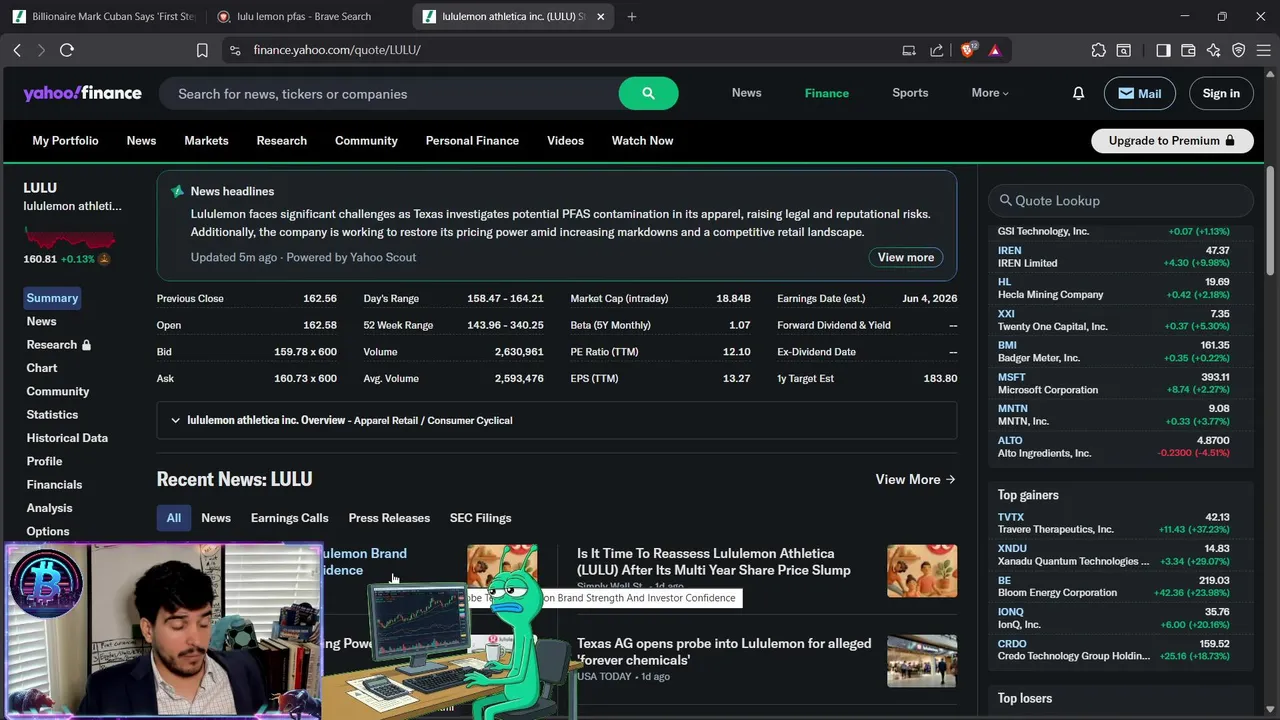This screenshot has height=720, width=1280.
Task: Click the search tabs icon in toolbar
Action: (1124, 50)
